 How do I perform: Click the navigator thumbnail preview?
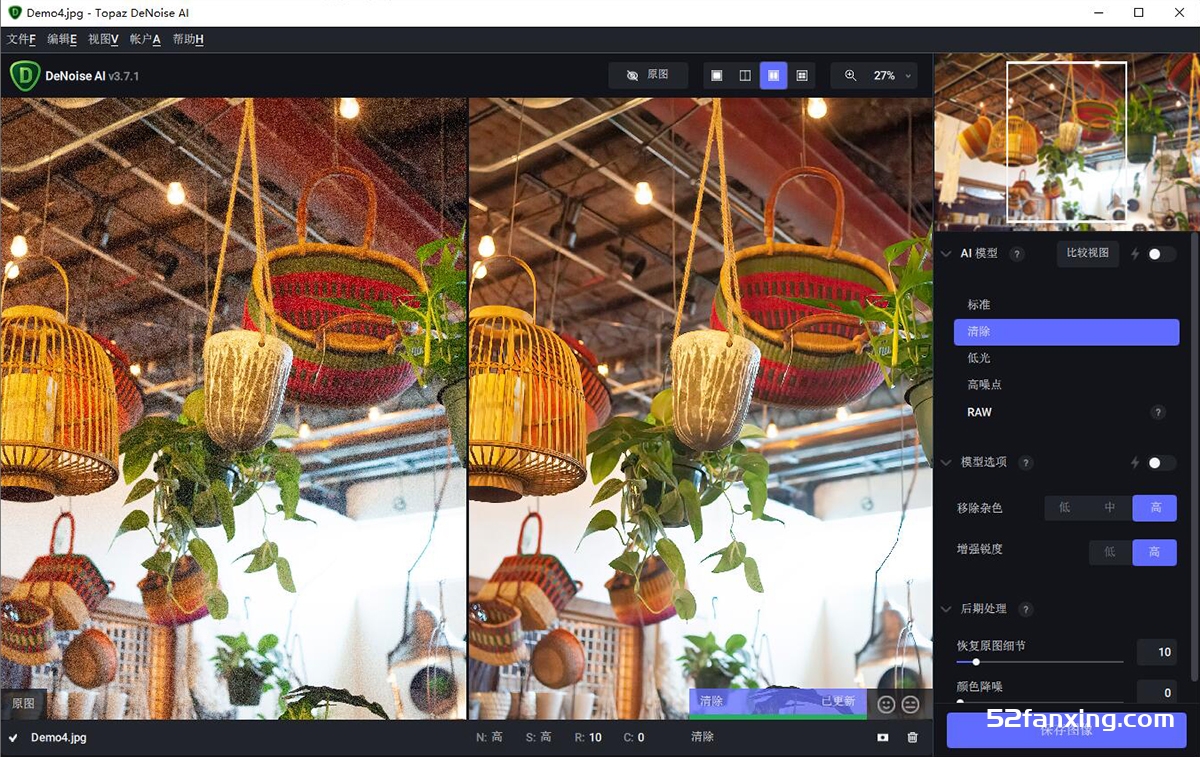1066,142
